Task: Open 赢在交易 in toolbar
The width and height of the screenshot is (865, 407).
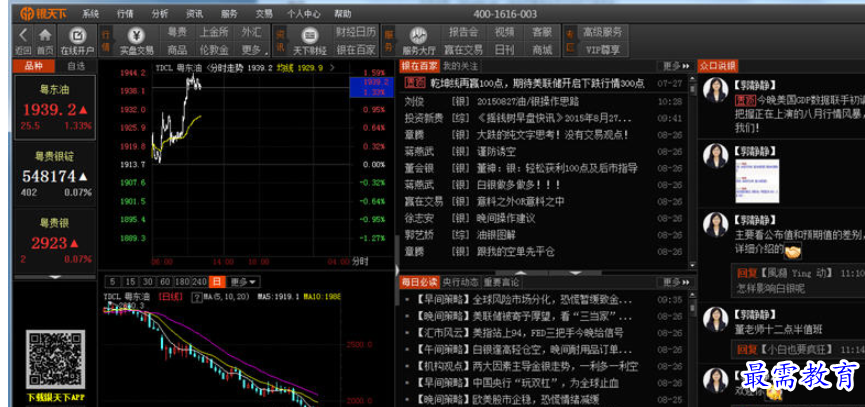Action: [463, 50]
